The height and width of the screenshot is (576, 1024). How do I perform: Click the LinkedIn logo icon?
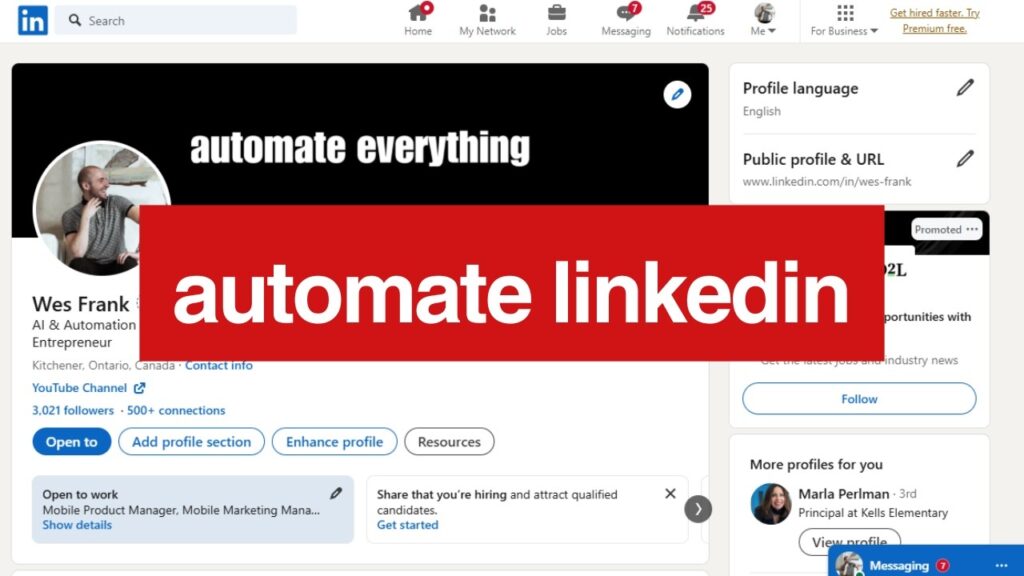coord(32,20)
